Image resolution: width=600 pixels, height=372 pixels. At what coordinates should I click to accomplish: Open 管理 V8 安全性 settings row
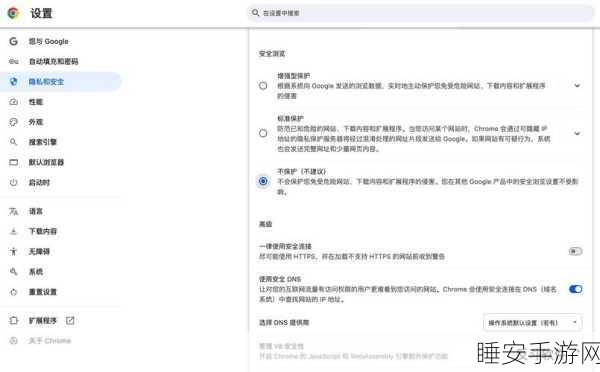(420, 351)
